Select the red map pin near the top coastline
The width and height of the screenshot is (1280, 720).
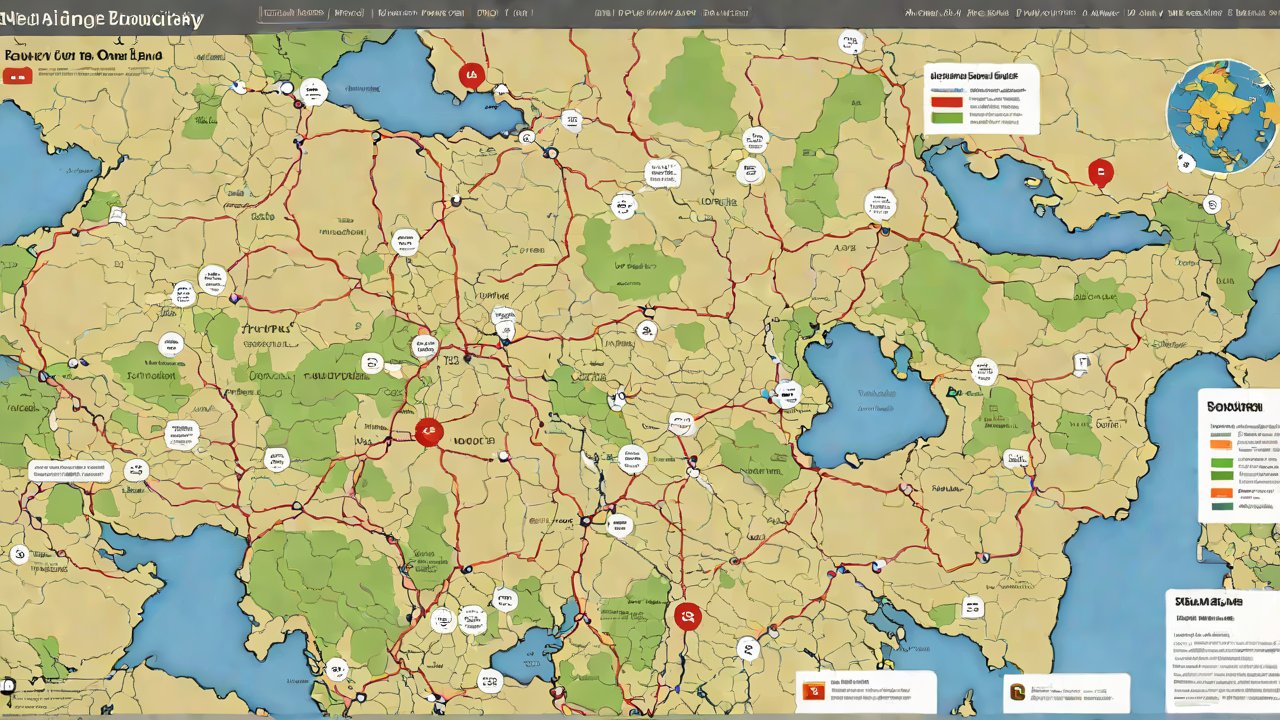click(470, 74)
